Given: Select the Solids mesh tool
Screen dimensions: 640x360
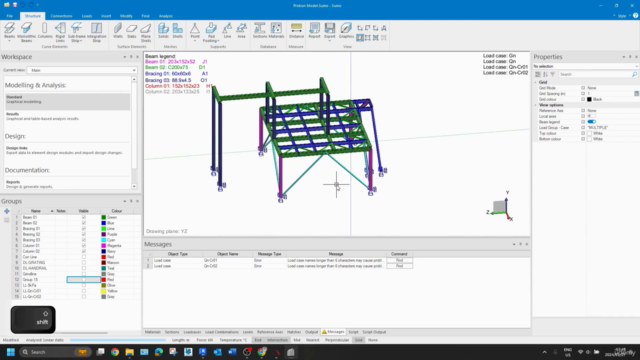Looking at the screenshot, I should click(x=163, y=30).
